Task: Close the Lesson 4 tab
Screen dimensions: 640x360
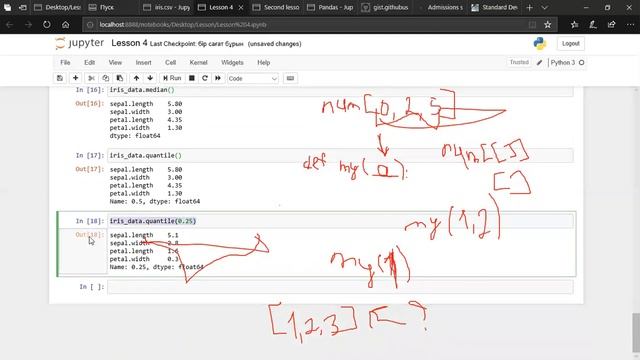Action: tap(241, 7)
